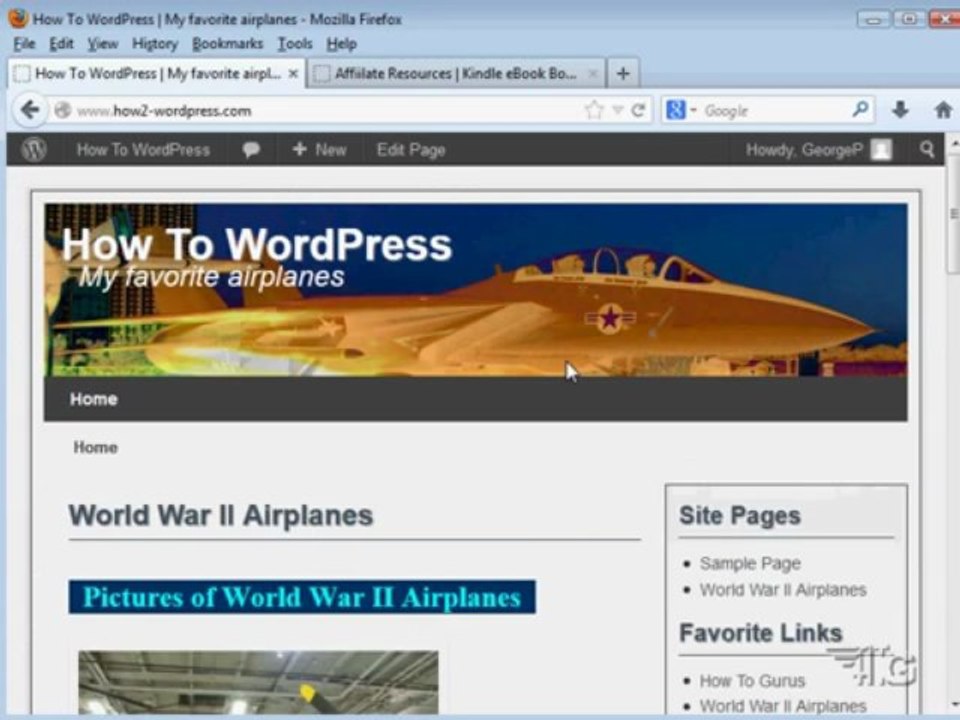
Task: Select the How To WordPress tab
Action: click(157, 73)
